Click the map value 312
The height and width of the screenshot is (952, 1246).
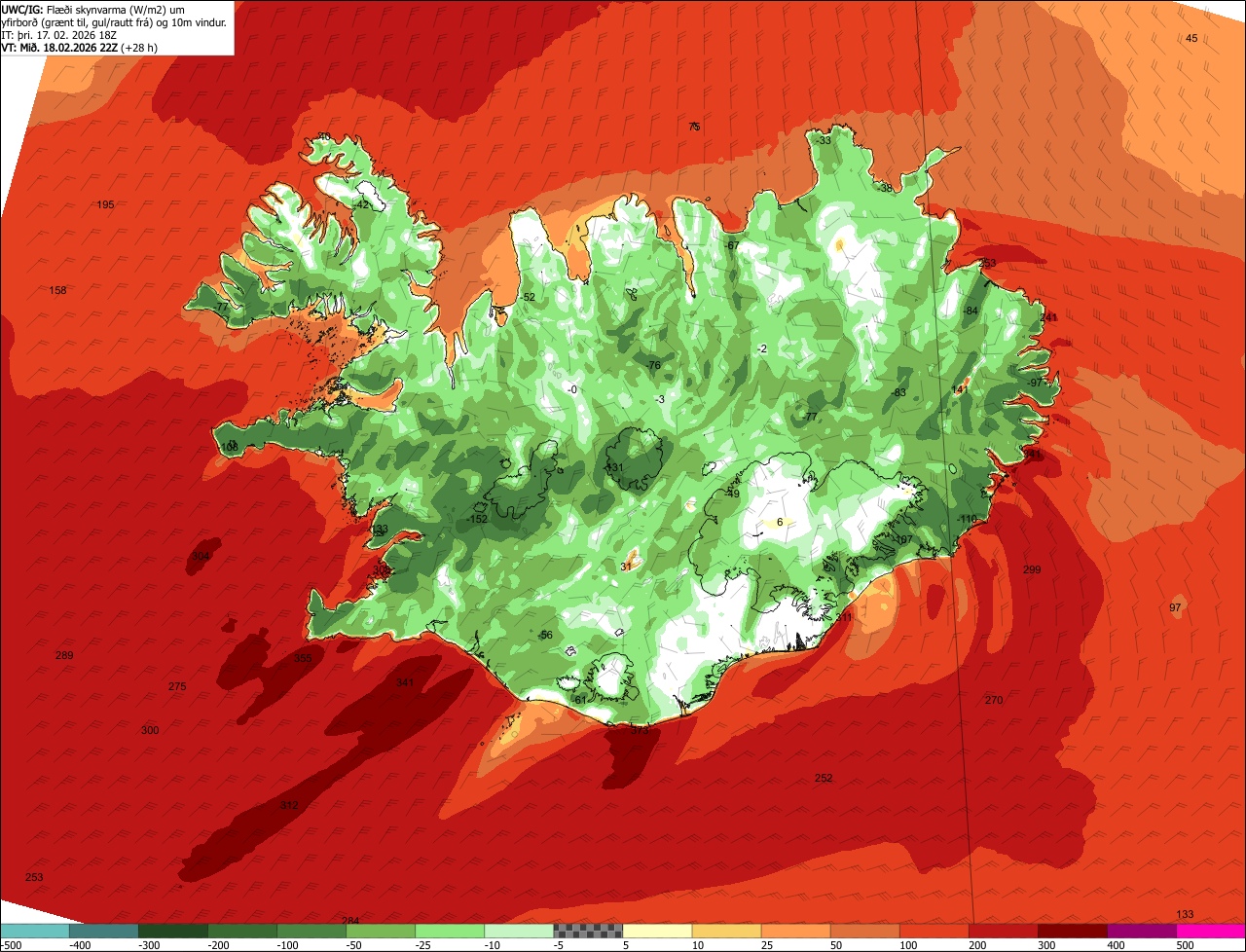[289, 805]
